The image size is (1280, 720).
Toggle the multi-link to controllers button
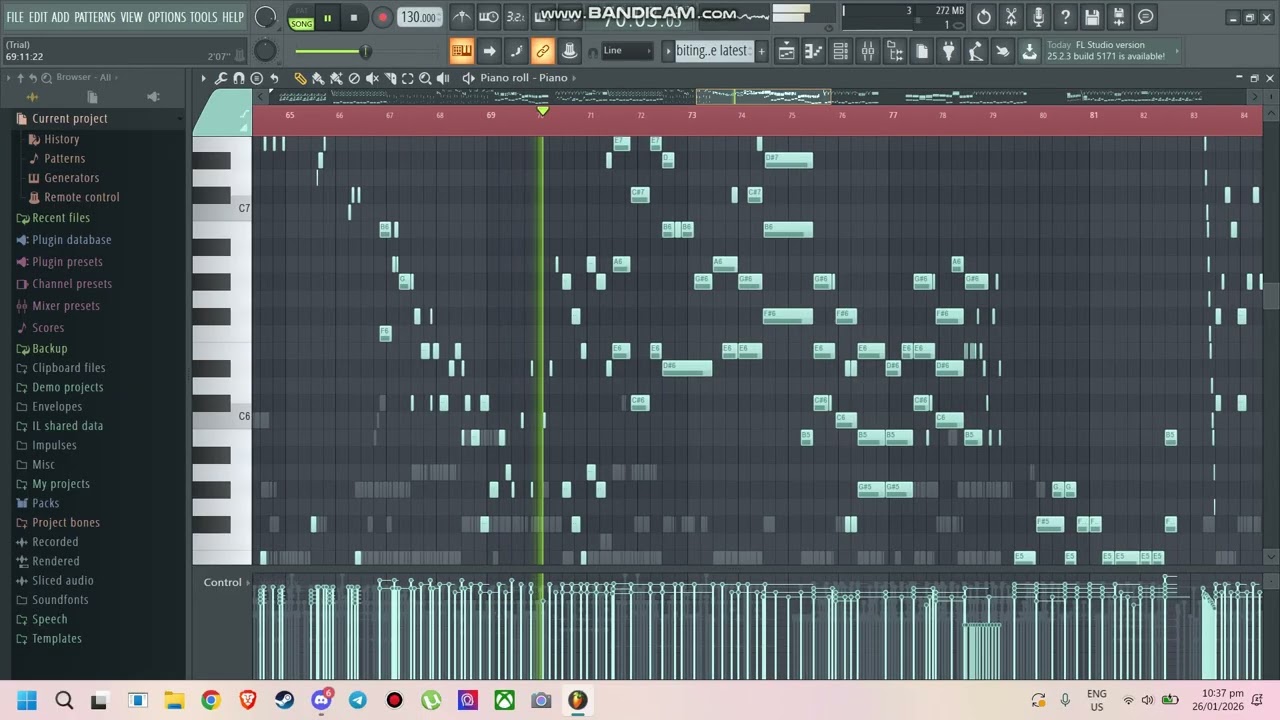pos(542,51)
